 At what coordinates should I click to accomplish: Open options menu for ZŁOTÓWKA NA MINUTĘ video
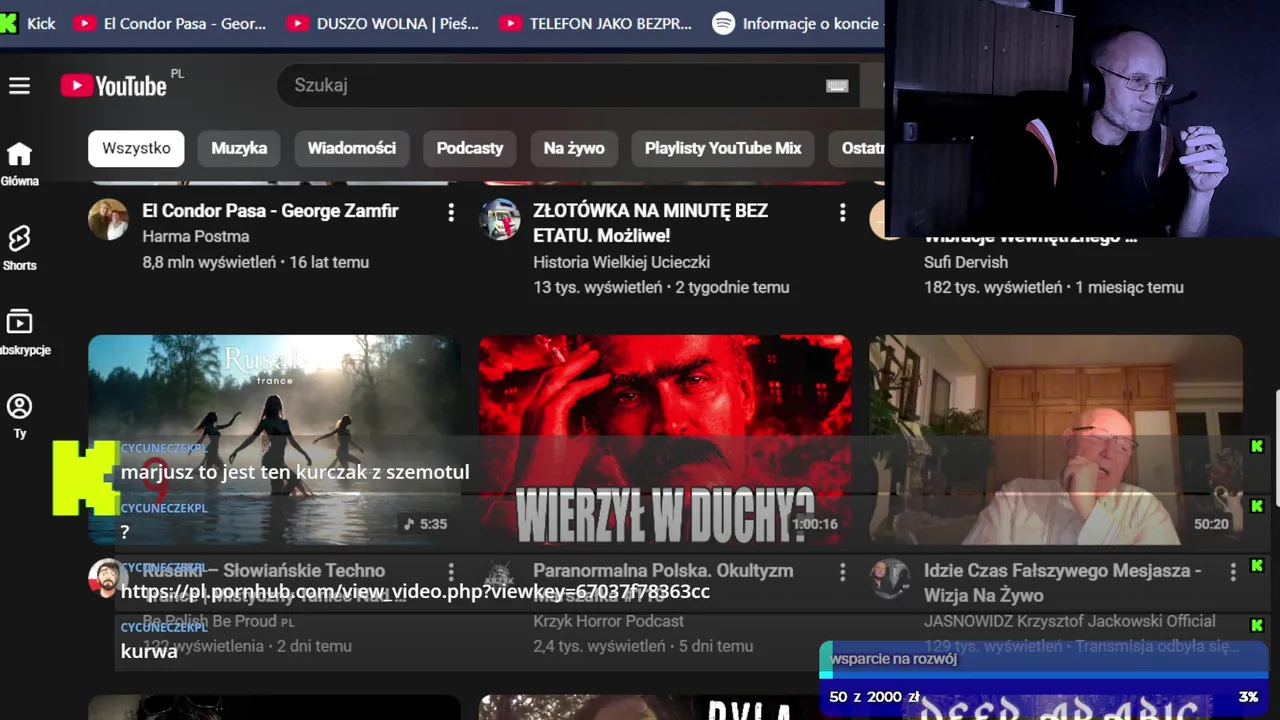coord(842,212)
